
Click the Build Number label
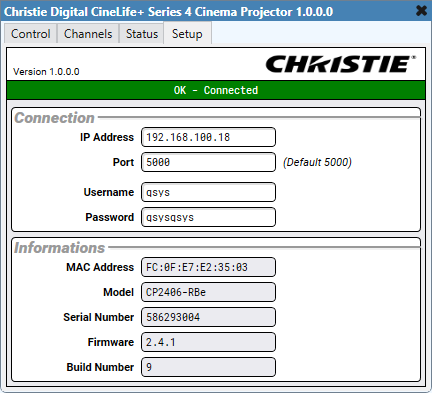(100, 367)
